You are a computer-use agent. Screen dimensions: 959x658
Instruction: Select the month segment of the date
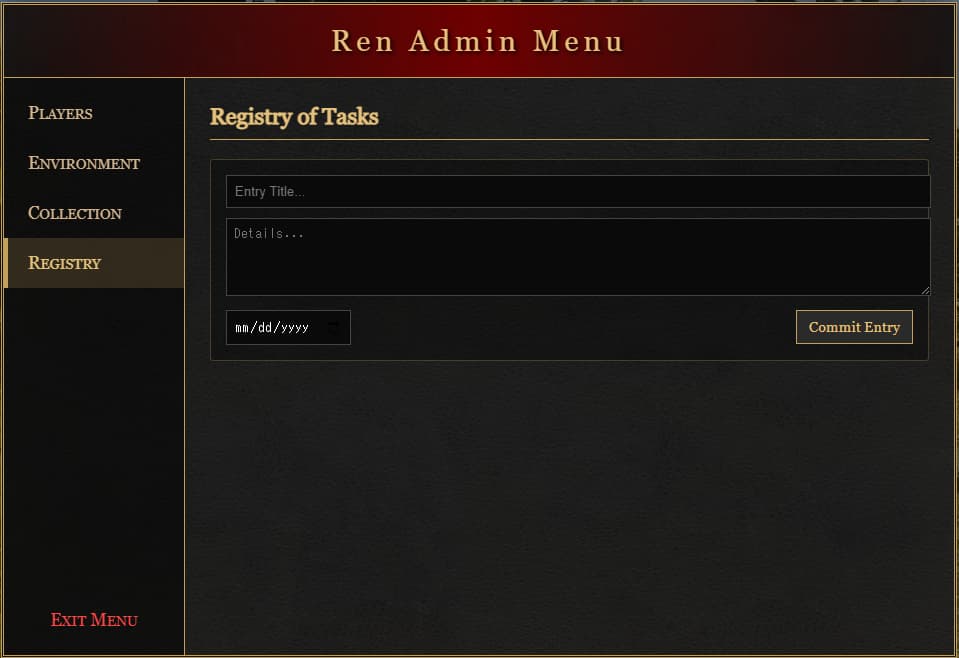(241, 328)
